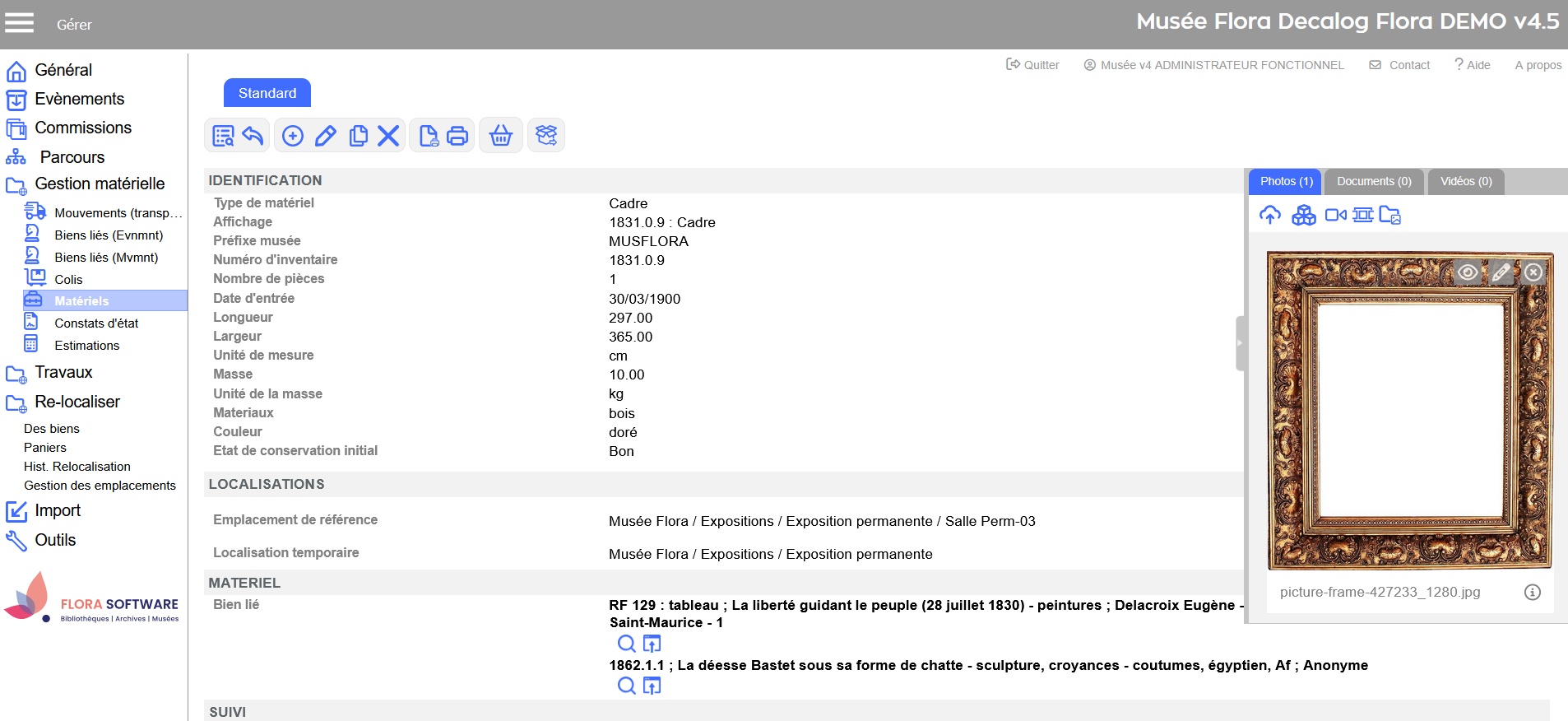Click the pencil edit icon in the toolbar
The image size is (1568, 721).
326,136
